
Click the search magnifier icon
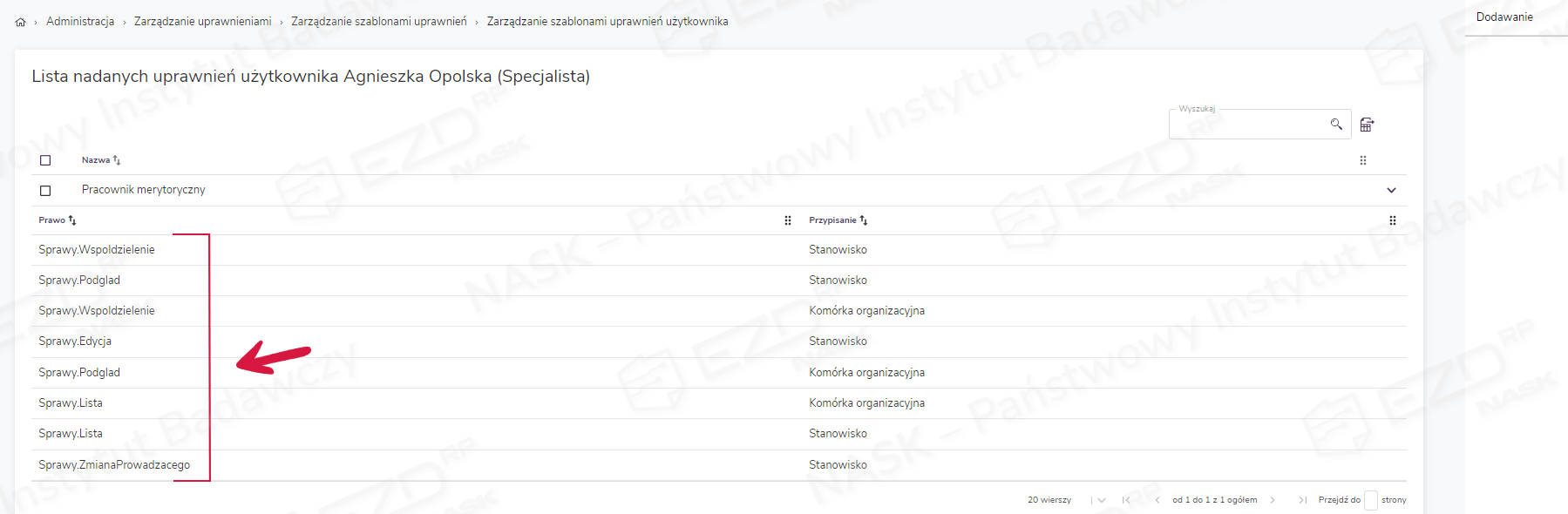click(x=1335, y=125)
